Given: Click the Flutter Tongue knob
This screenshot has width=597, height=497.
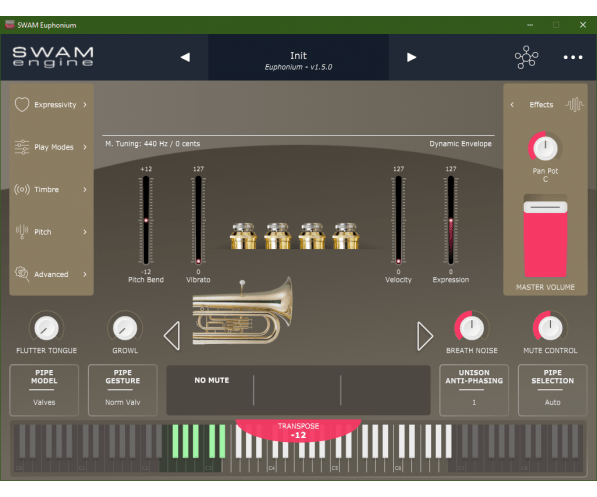Looking at the screenshot, I should [x=46, y=328].
